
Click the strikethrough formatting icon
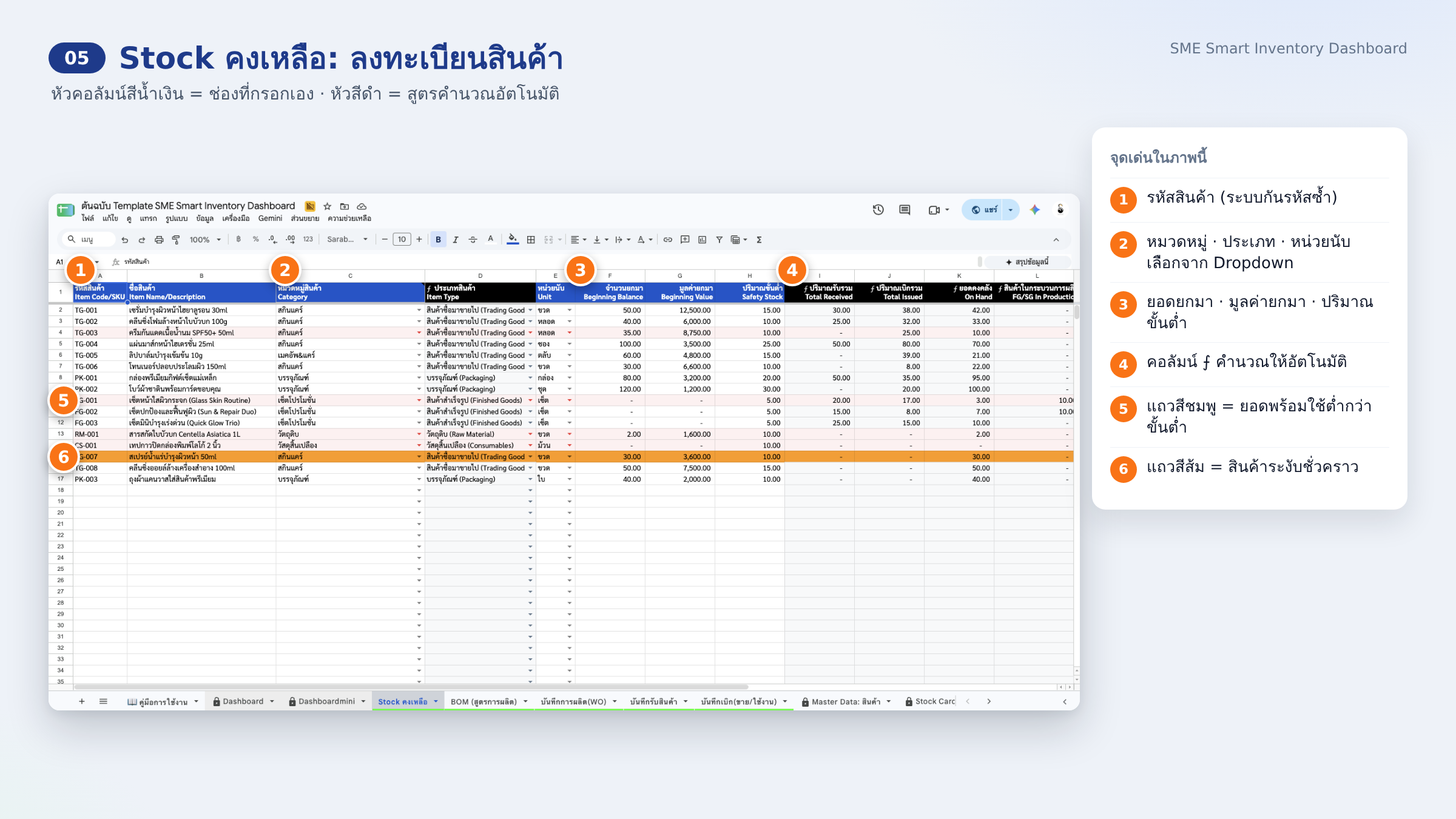pyautogui.click(x=473, y=240)
